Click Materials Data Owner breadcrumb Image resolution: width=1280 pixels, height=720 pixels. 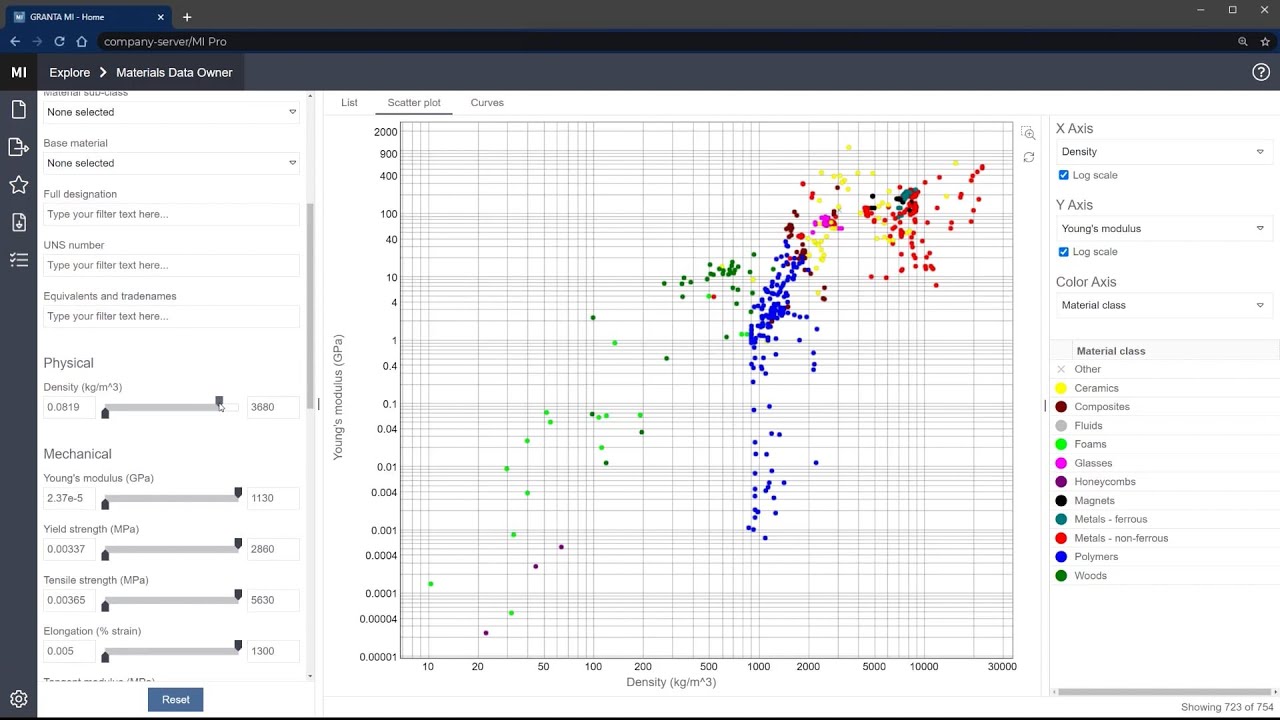174,72
